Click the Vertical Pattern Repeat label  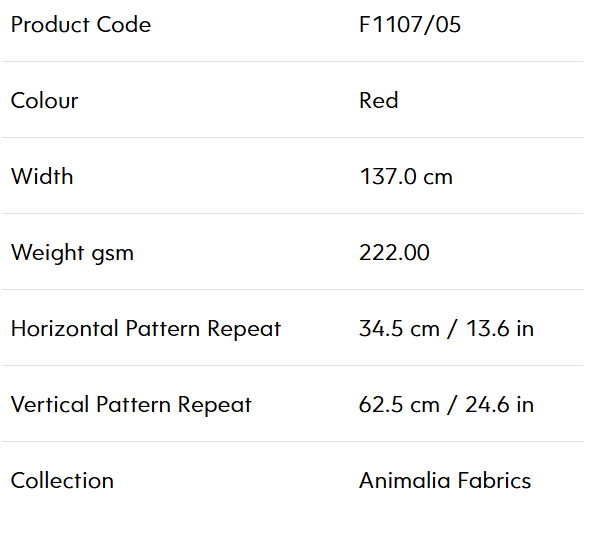coord(131,405)
